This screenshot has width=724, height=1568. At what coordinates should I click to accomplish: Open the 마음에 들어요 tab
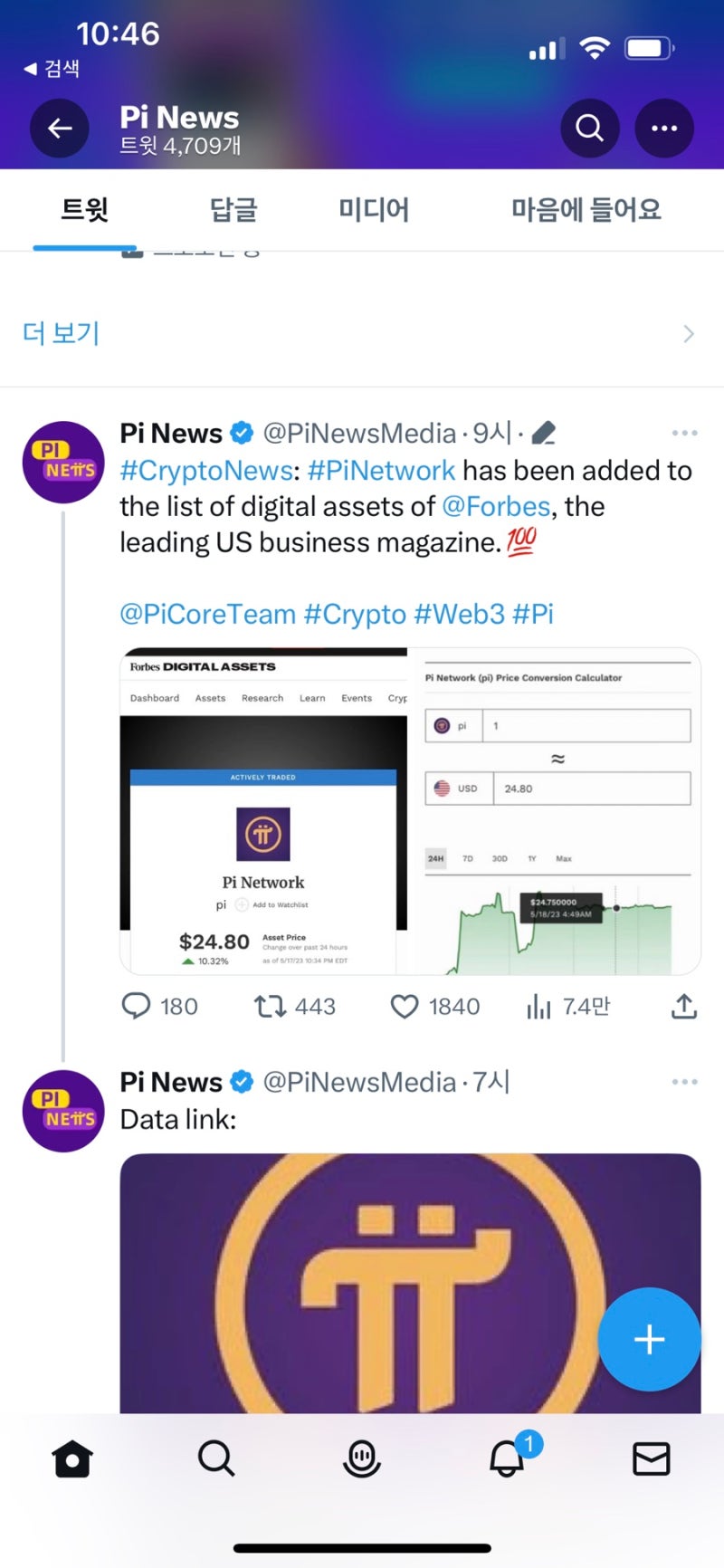[586, 210]
